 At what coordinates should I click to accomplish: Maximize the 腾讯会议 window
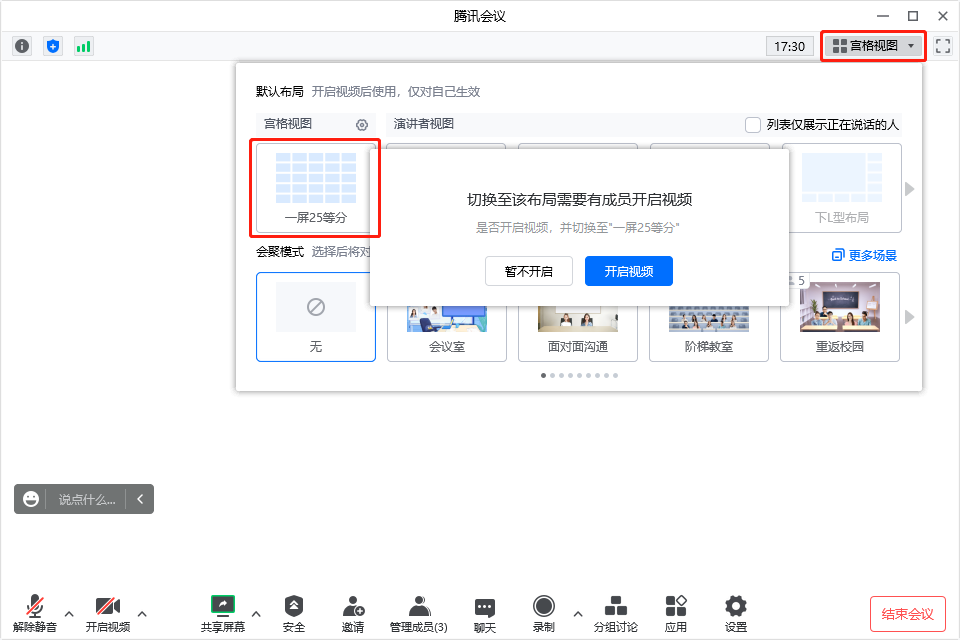coord(913,16)
